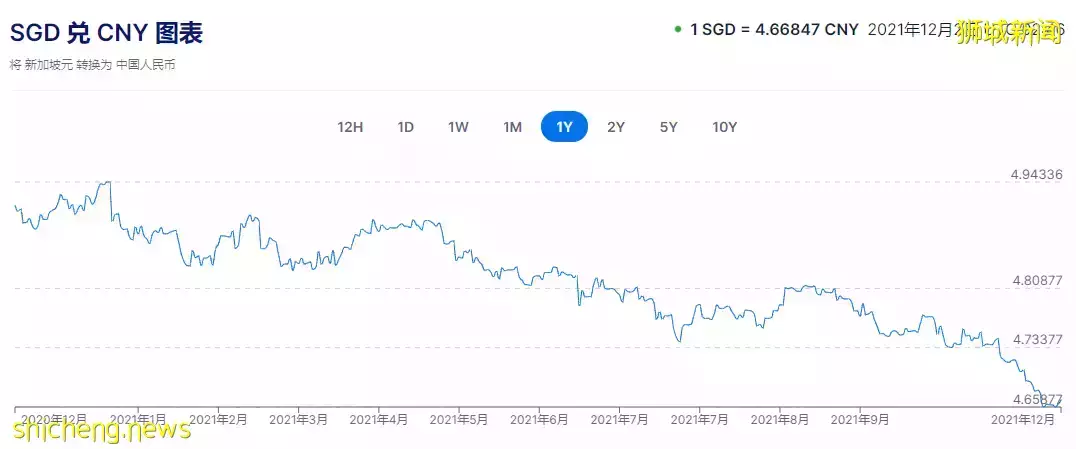Show the 1M chart period
1076x449 pixels.
(512, 127)
